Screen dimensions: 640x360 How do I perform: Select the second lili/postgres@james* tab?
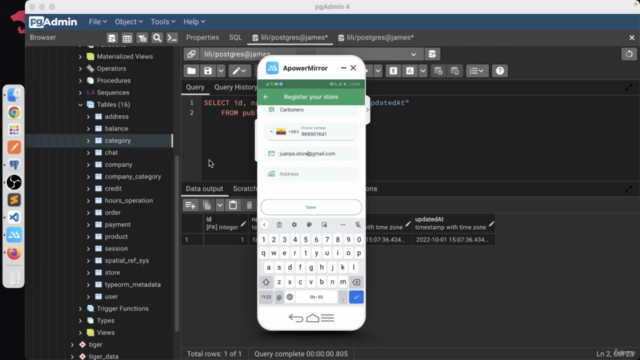tap(376, 38)
